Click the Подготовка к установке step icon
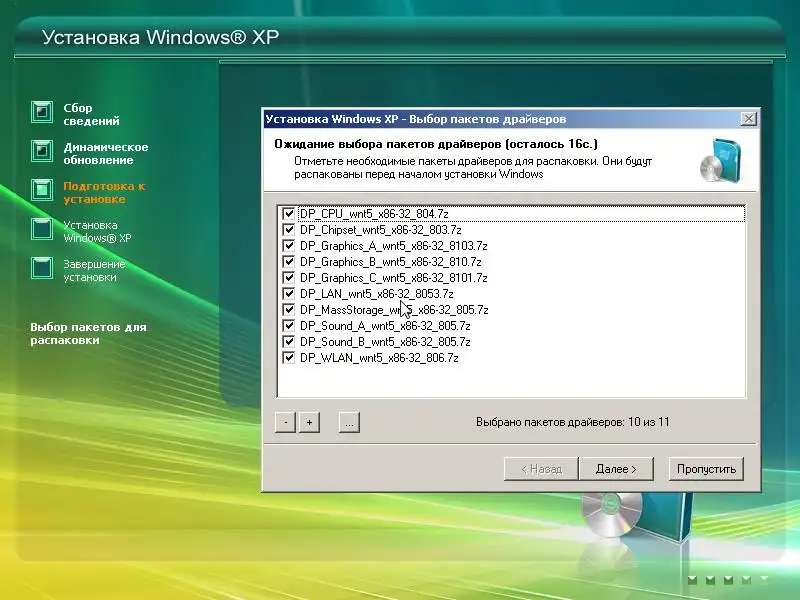The width and height of the screenshot is (800, 600). [42, 190]
